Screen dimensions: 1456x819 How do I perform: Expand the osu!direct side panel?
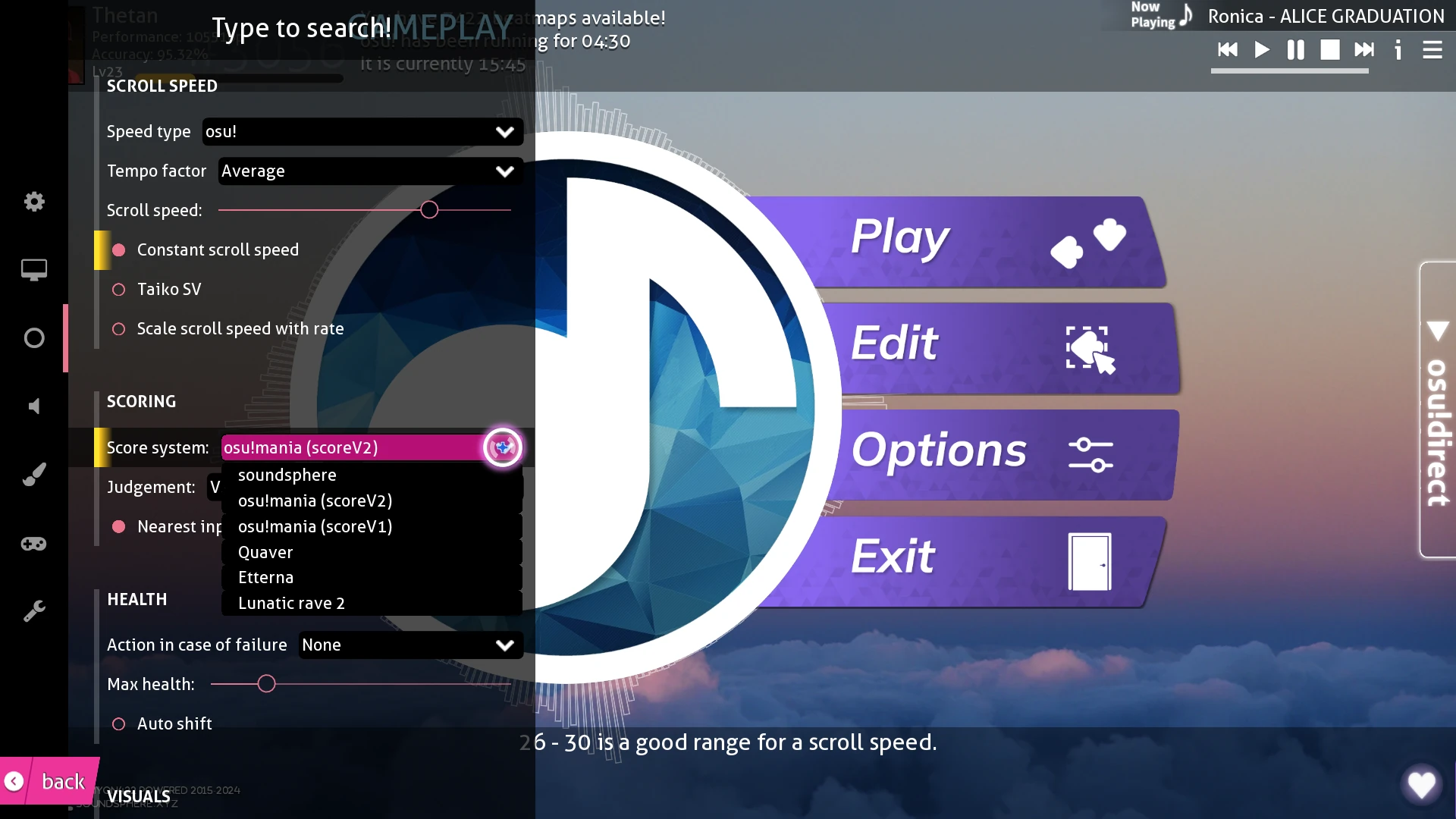(1438, 409)
